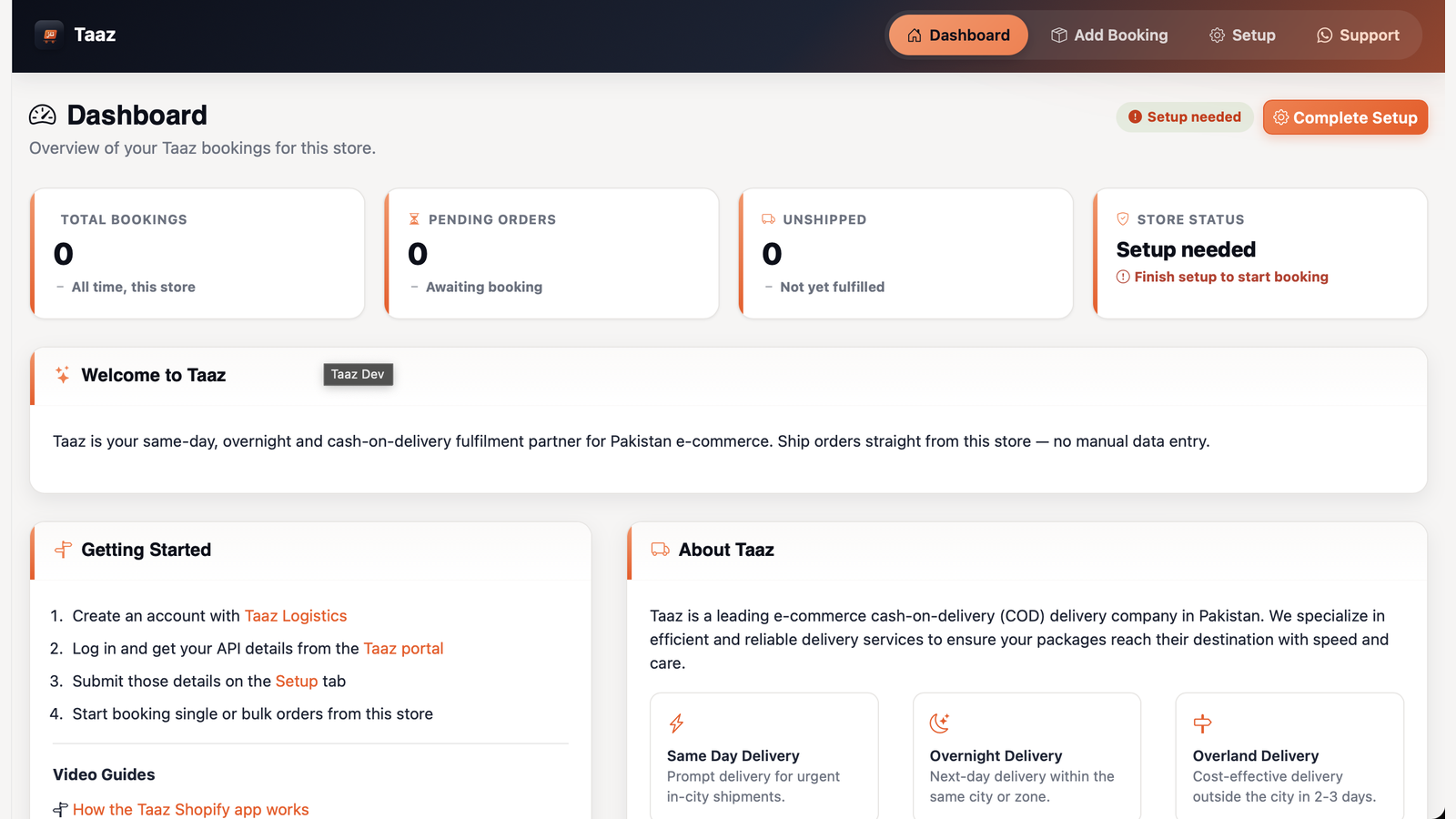1456x819 pixels.
Task: Click the Getting Started heading
Action: point(147,550)
